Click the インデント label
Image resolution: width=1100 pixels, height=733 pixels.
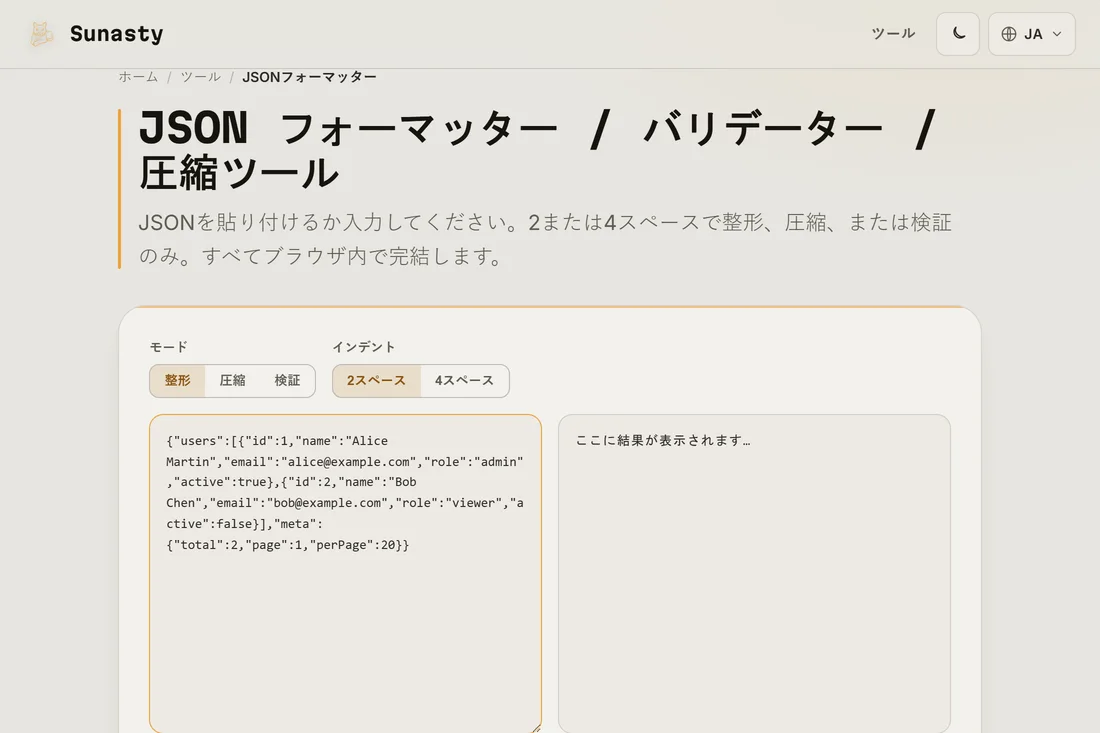click(363, 347)
